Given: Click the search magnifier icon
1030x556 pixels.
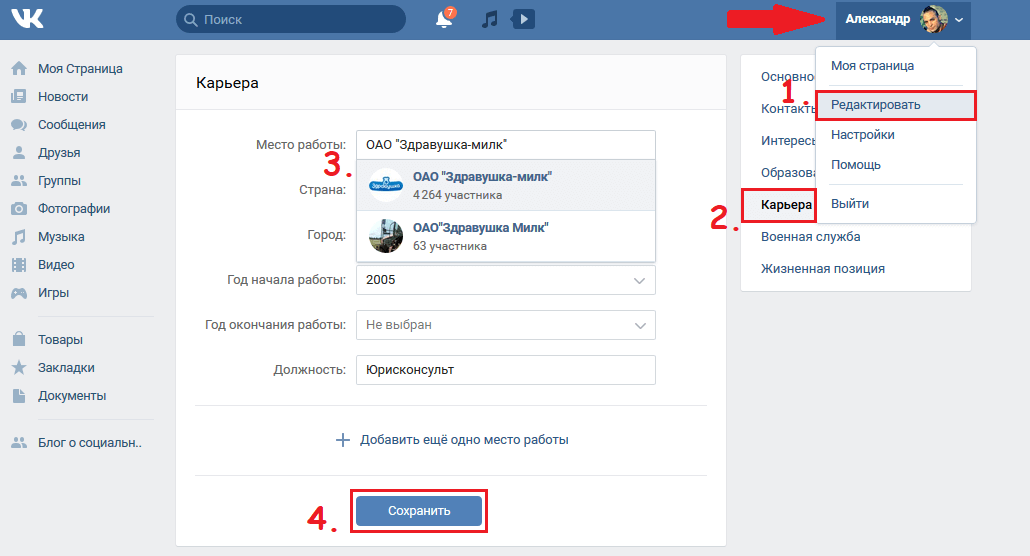Looking at the screenshot, I should point(190,20).
